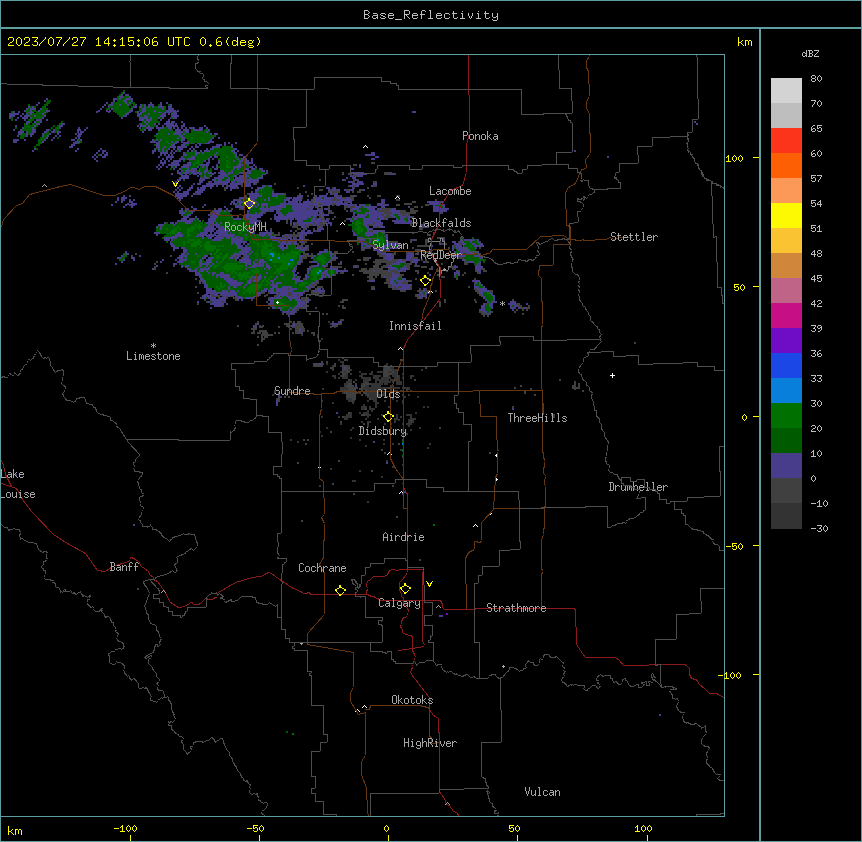Click the RockyMH label
This screenshot has height=842, width=862.
[x=245, y=227]
